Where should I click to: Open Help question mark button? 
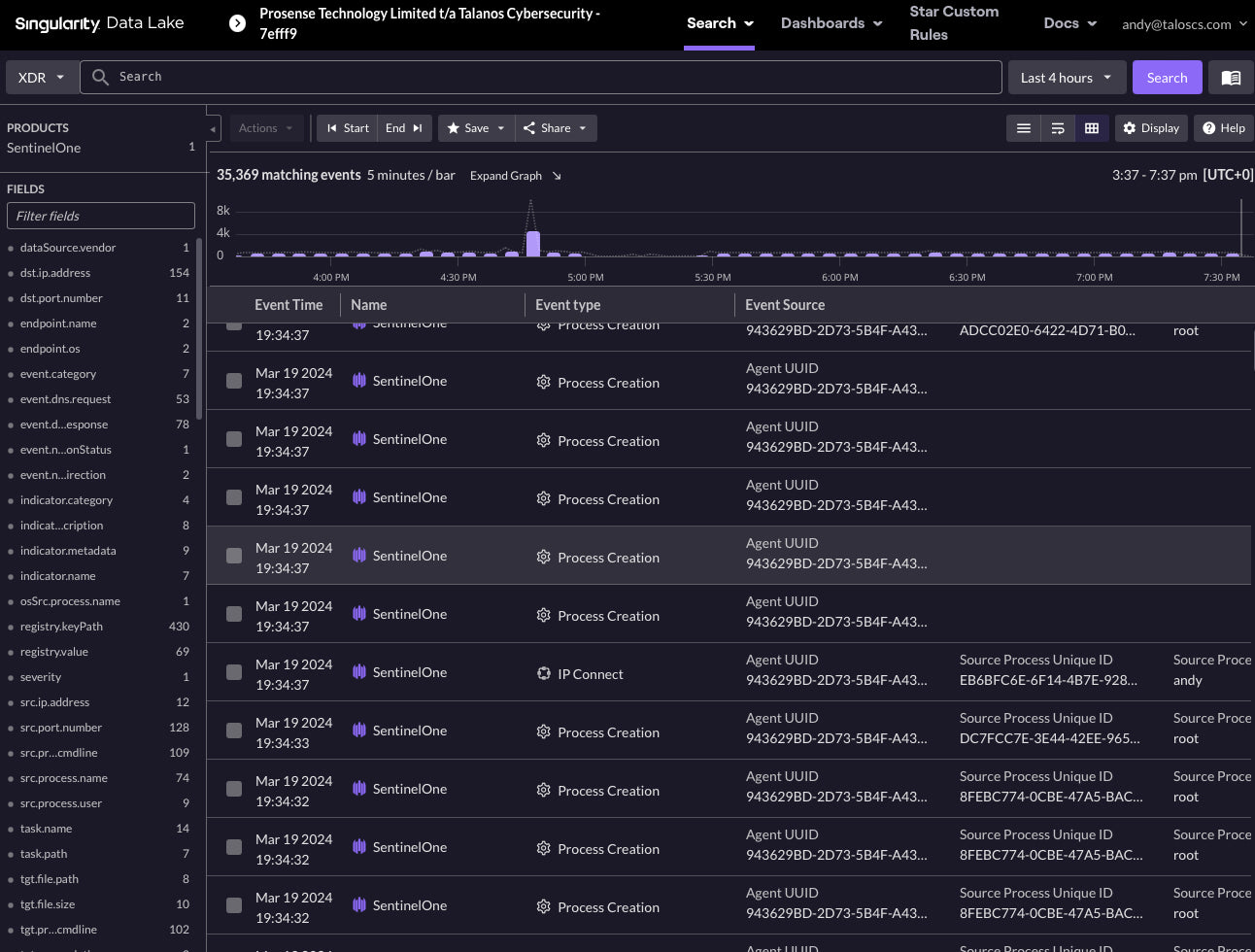[1223, 128]
